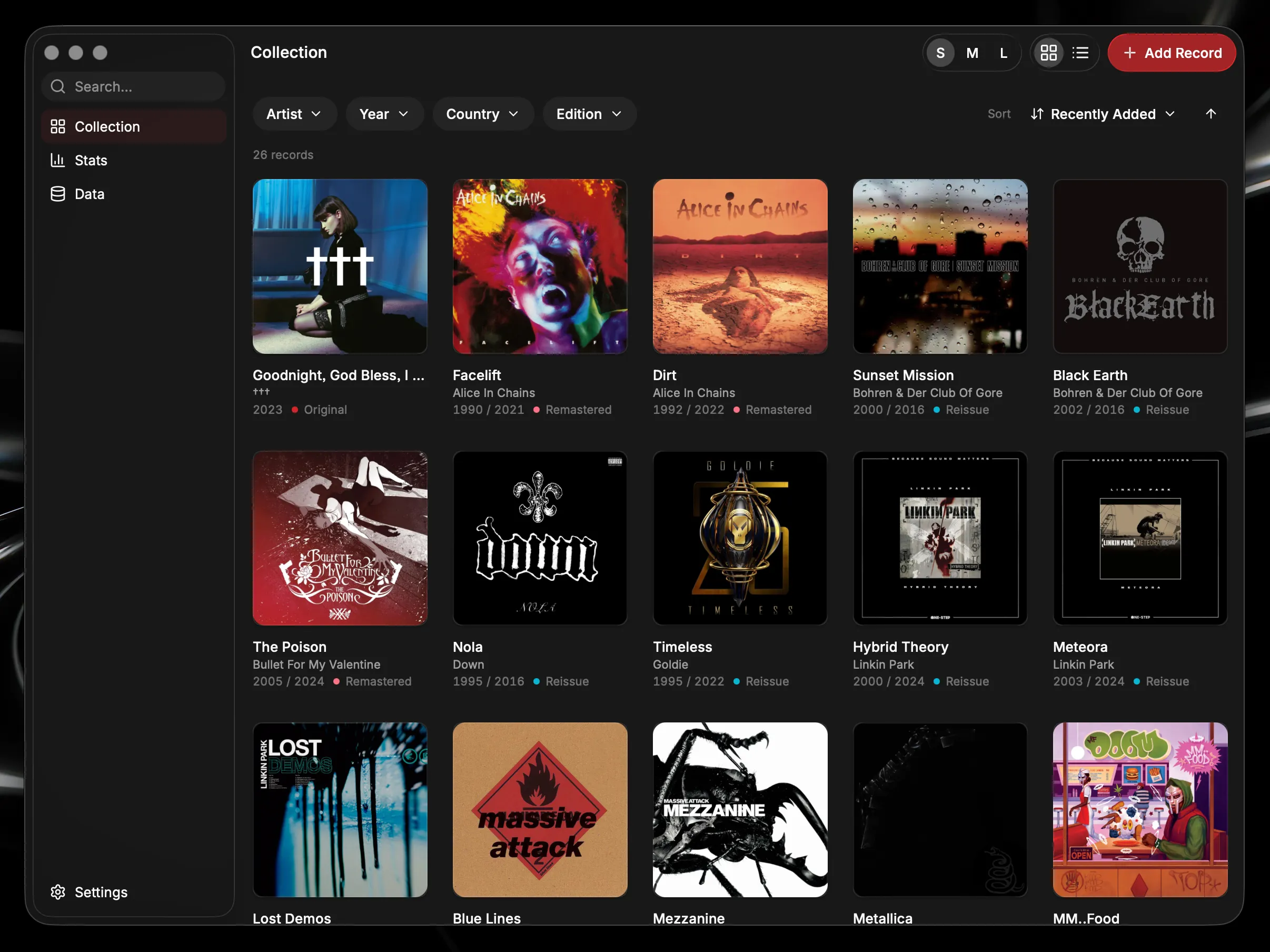Viewport: 1270px width, 952px height.
Task: Open the Country filter dropdown
Action: [x=483, y=114]
